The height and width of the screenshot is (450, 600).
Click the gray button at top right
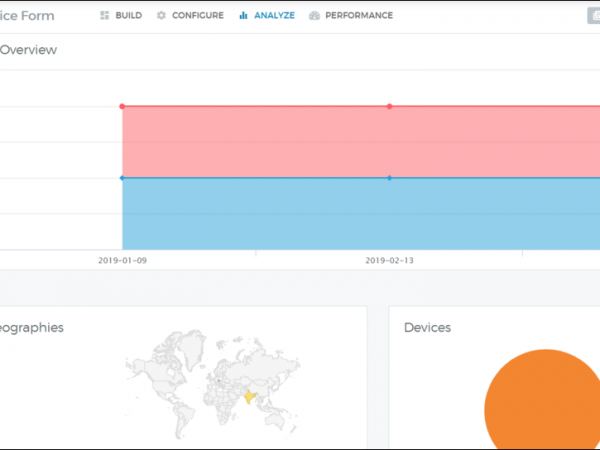[x=593, y=16]
